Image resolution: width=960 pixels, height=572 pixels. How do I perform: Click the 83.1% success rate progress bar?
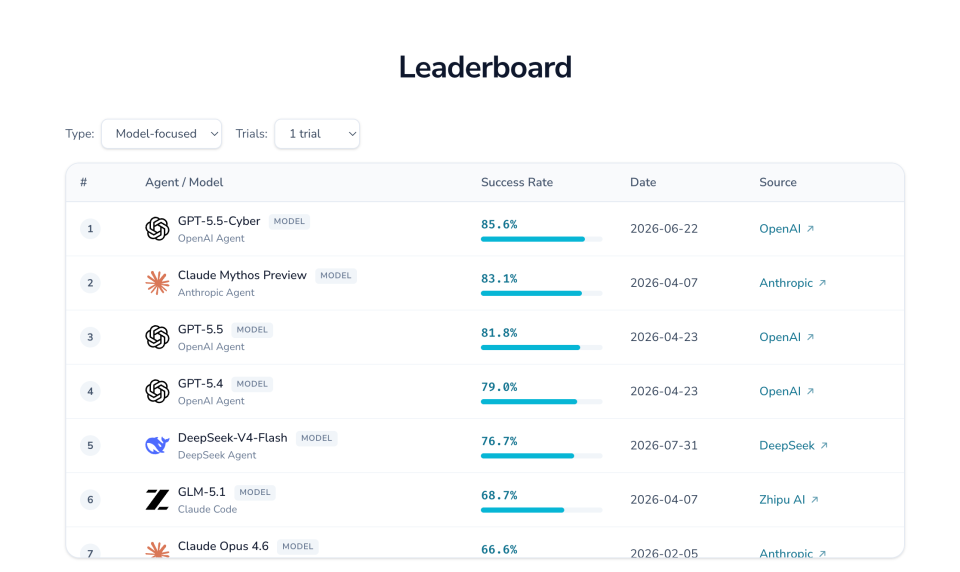coord(541,293)
